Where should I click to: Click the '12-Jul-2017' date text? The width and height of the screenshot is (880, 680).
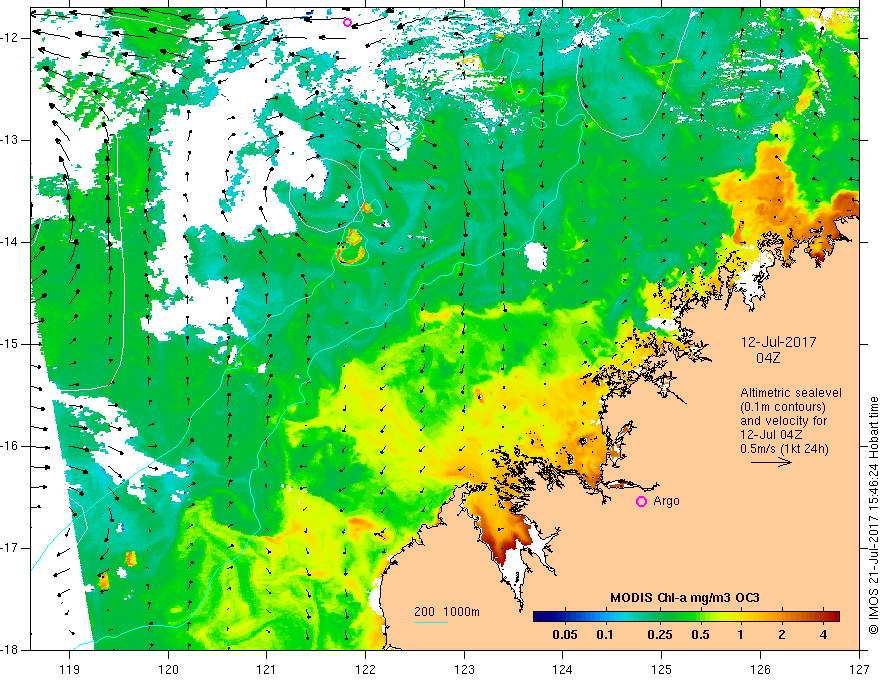(778, 342)
